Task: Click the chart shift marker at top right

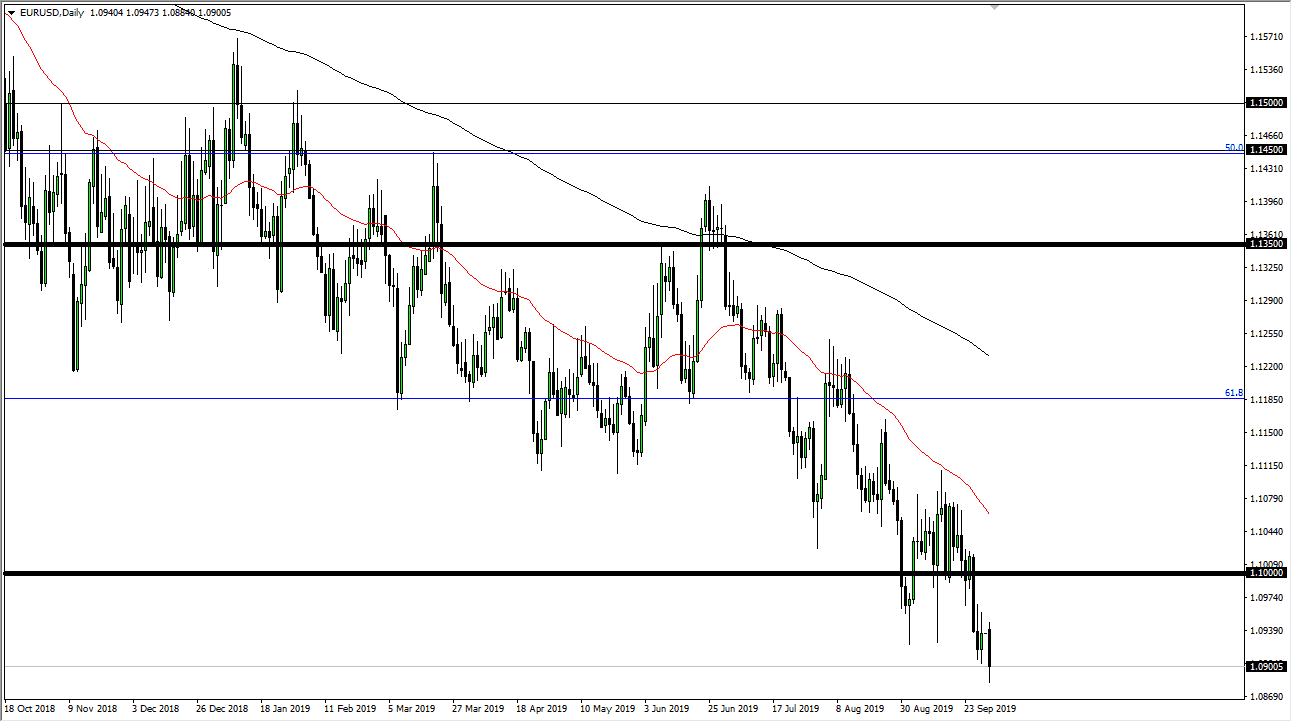Action: [x=993, y=9]
